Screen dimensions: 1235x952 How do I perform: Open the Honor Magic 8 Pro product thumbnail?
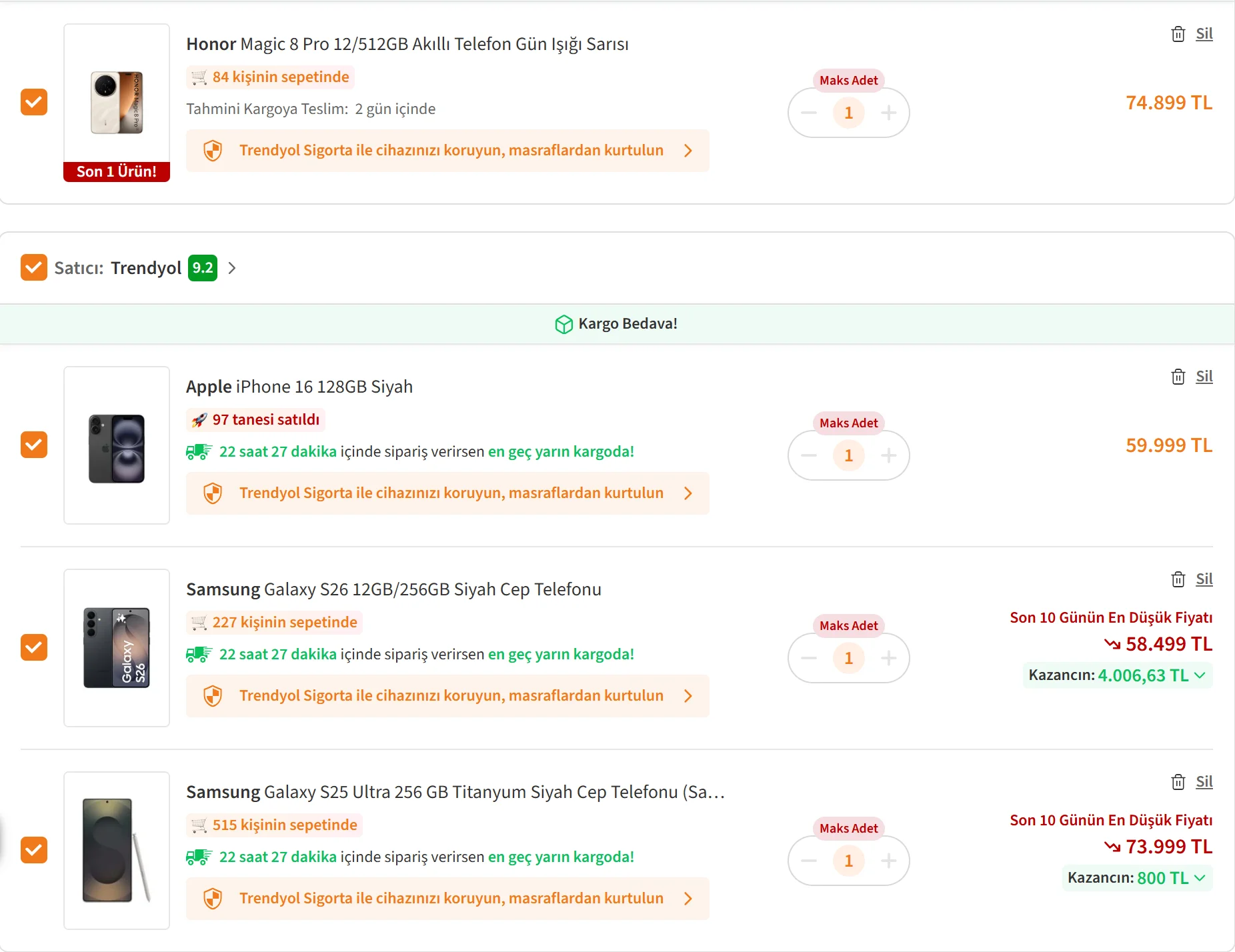(x=117, y=103)
